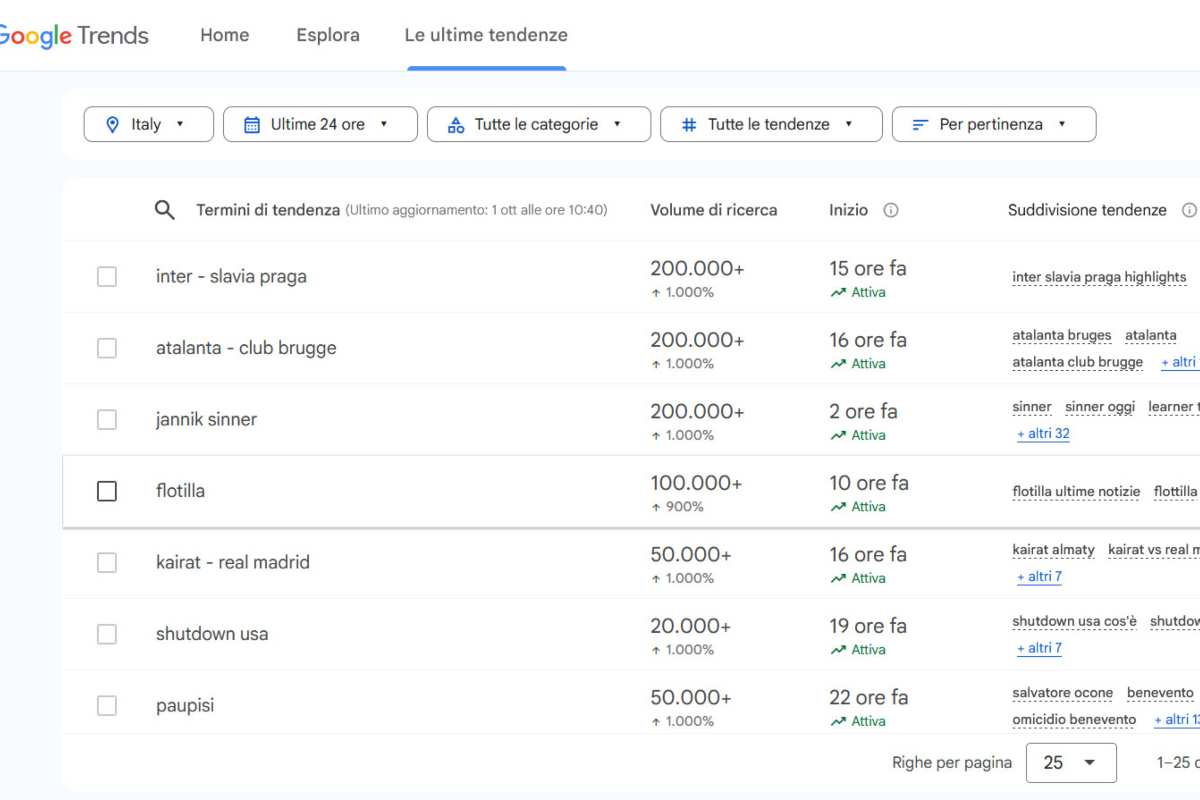Open the kairat - real madrid trend row
The width and height of the screenshot is (1200, 800).
click(x=233, y=562)
